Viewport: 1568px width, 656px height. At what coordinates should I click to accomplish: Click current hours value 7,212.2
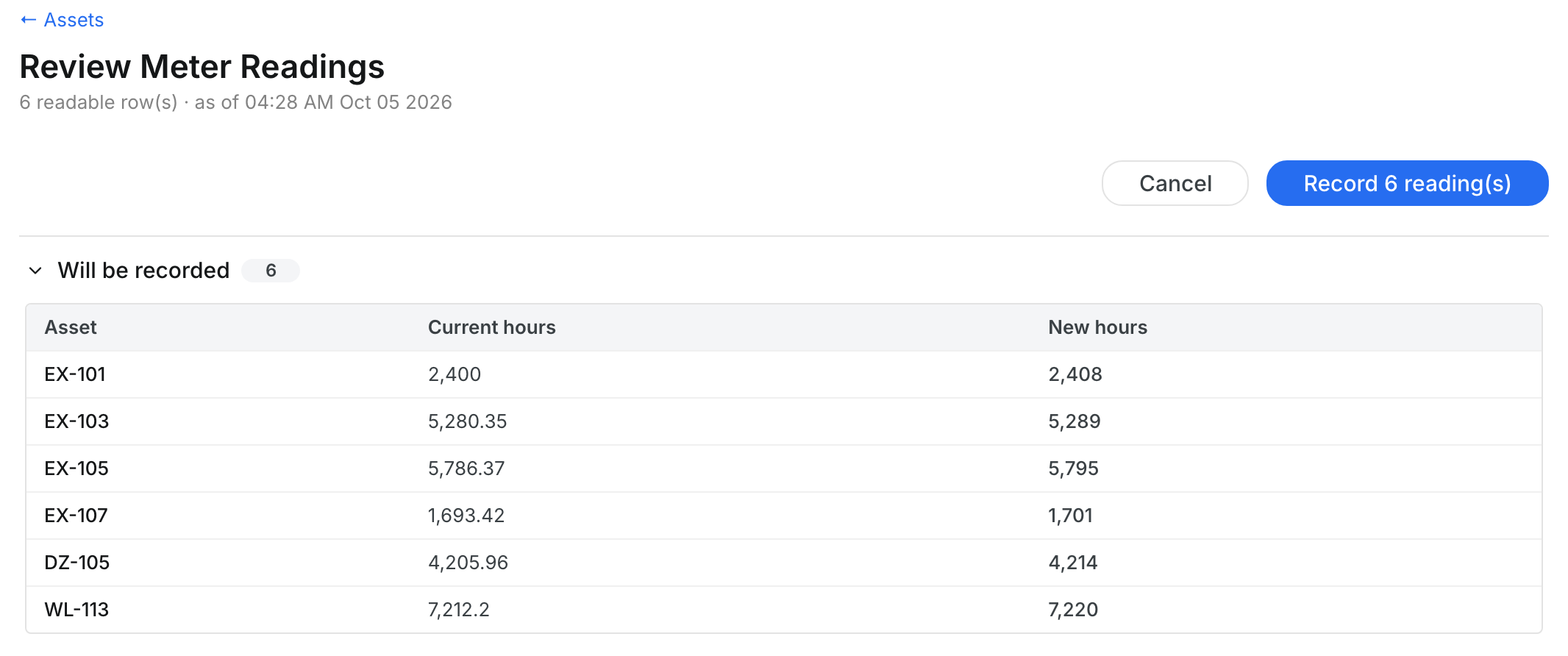click(459, 610)
